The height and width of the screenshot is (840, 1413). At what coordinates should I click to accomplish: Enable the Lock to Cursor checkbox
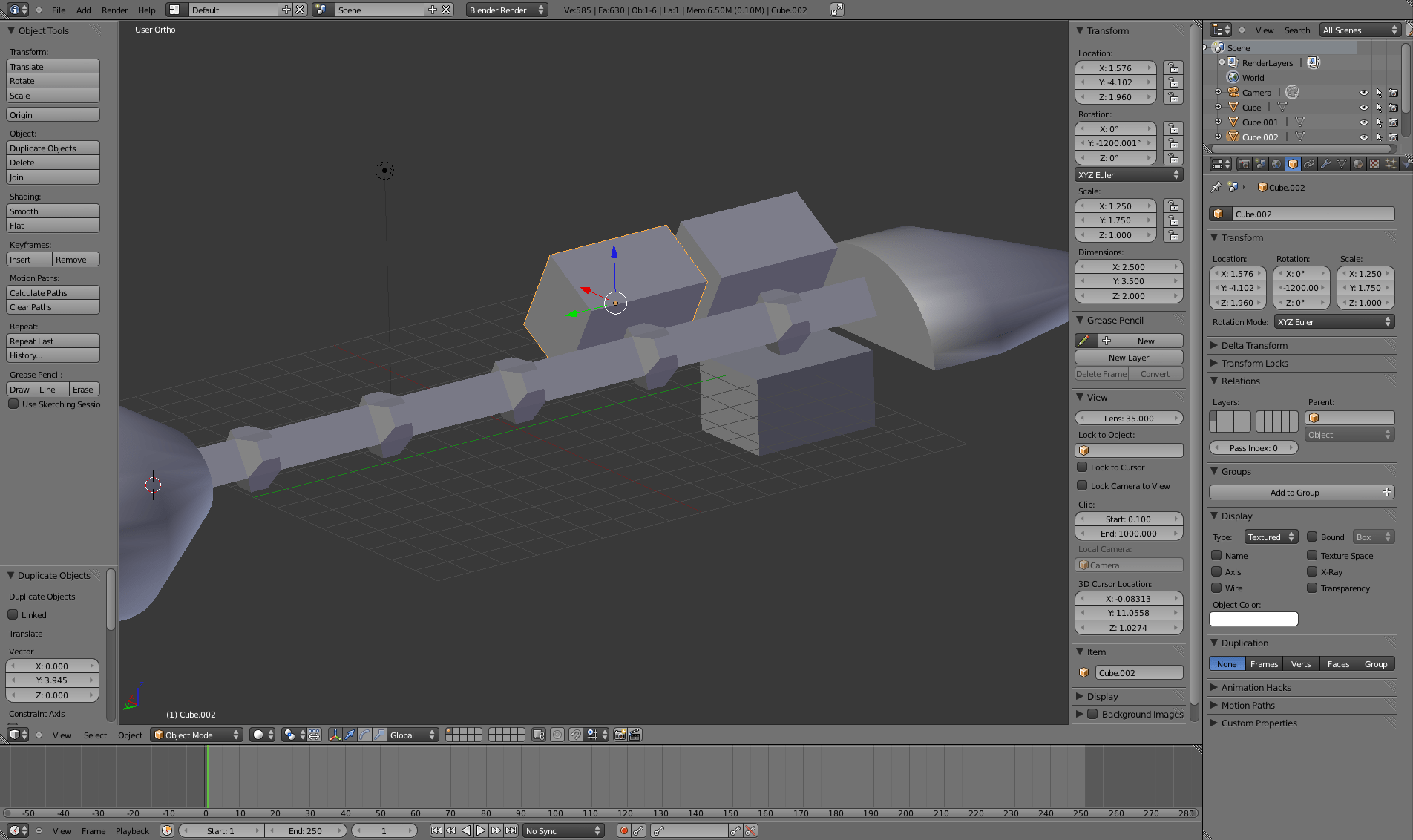1083,467
